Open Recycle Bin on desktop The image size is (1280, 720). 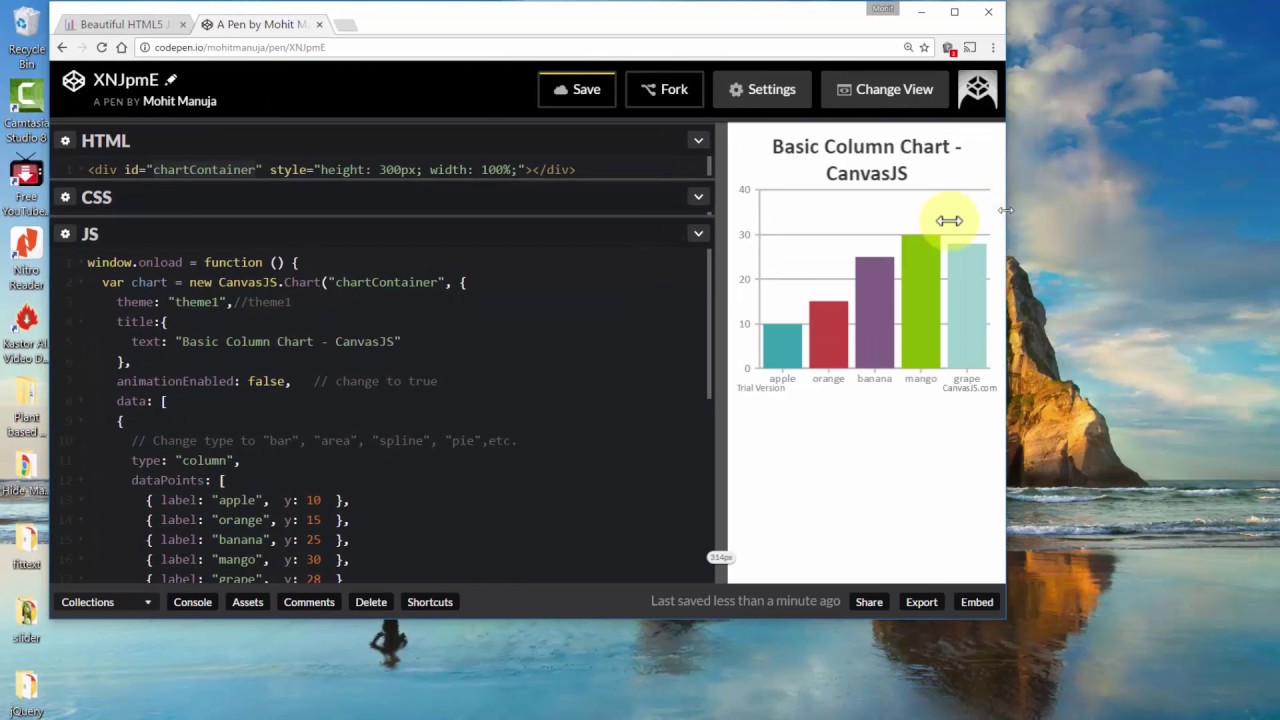tap(26, 35)
